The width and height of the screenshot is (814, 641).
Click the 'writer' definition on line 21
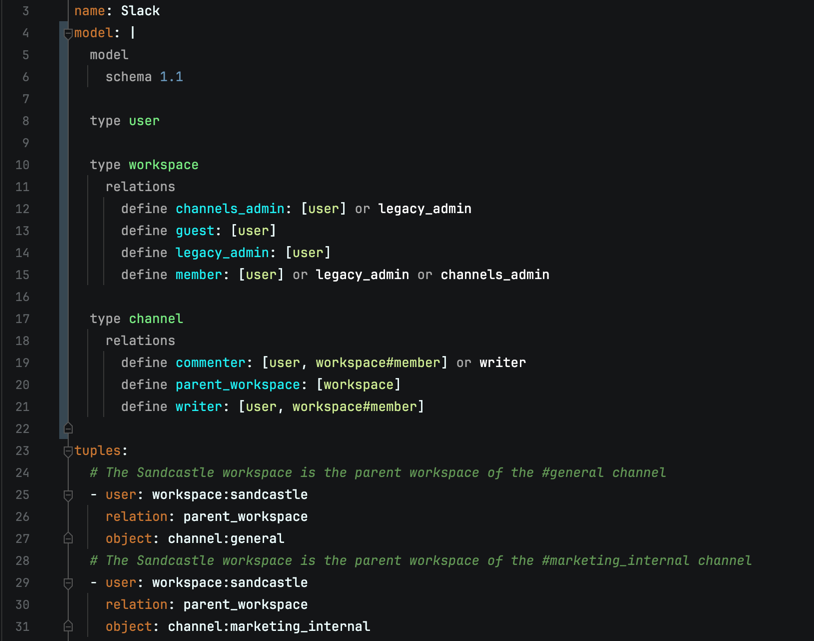199,406
